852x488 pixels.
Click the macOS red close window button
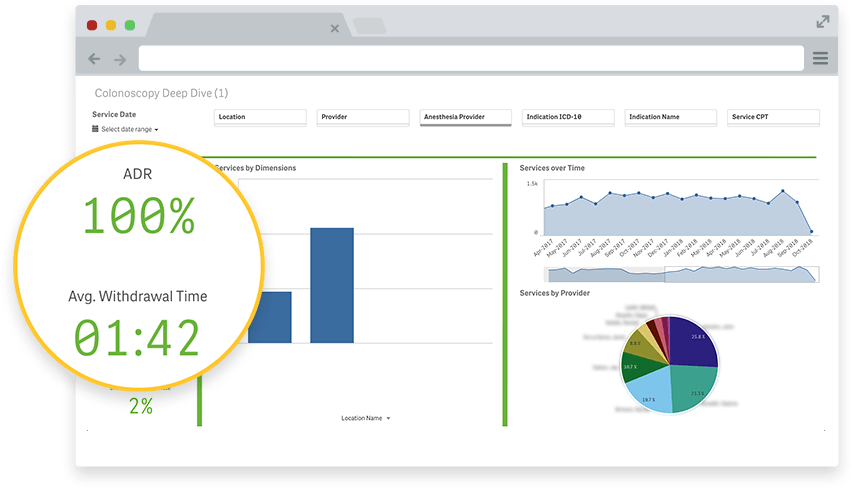[x=92, y=25]
